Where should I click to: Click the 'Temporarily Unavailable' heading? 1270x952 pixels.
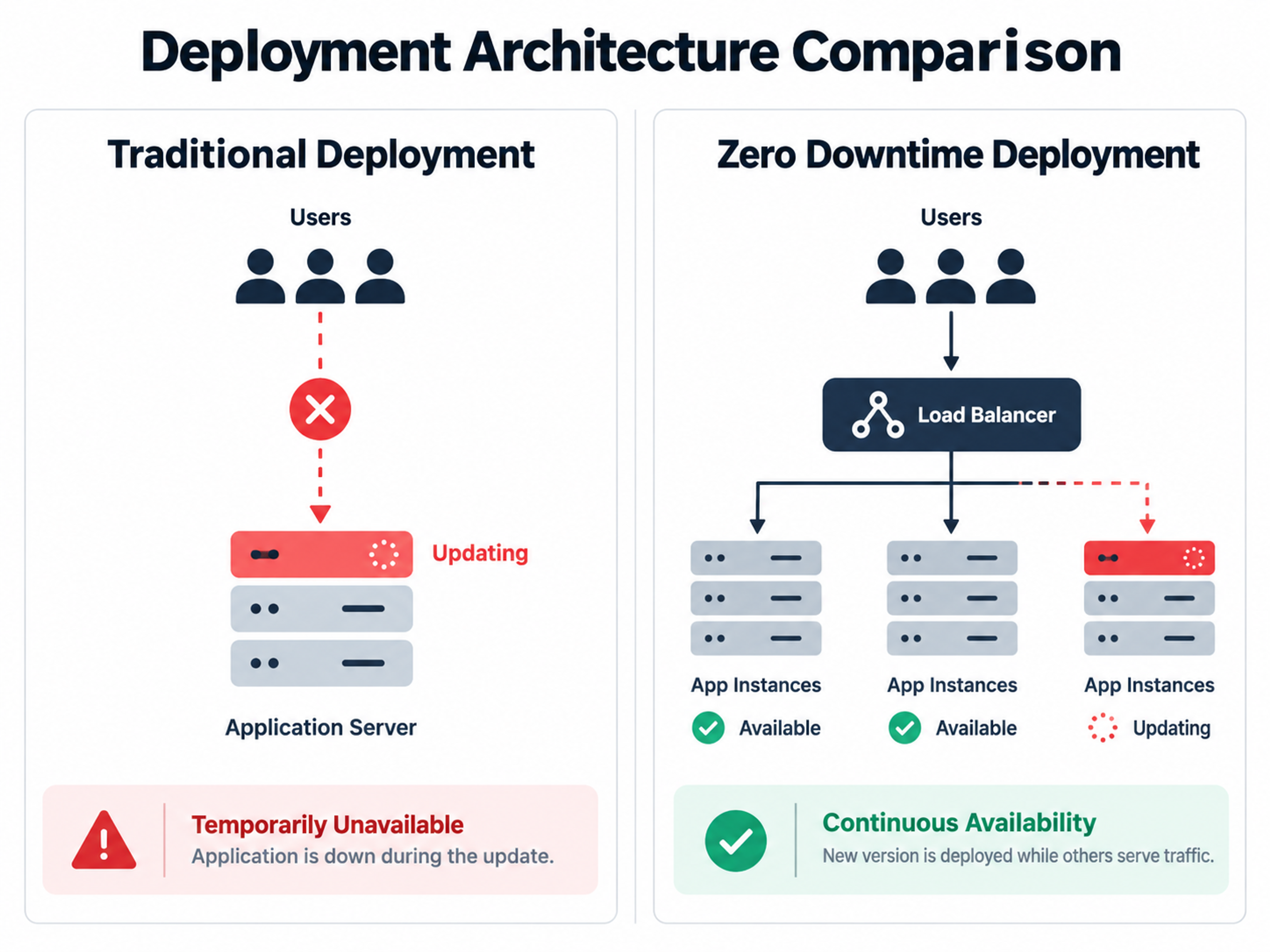click(327, 825)
